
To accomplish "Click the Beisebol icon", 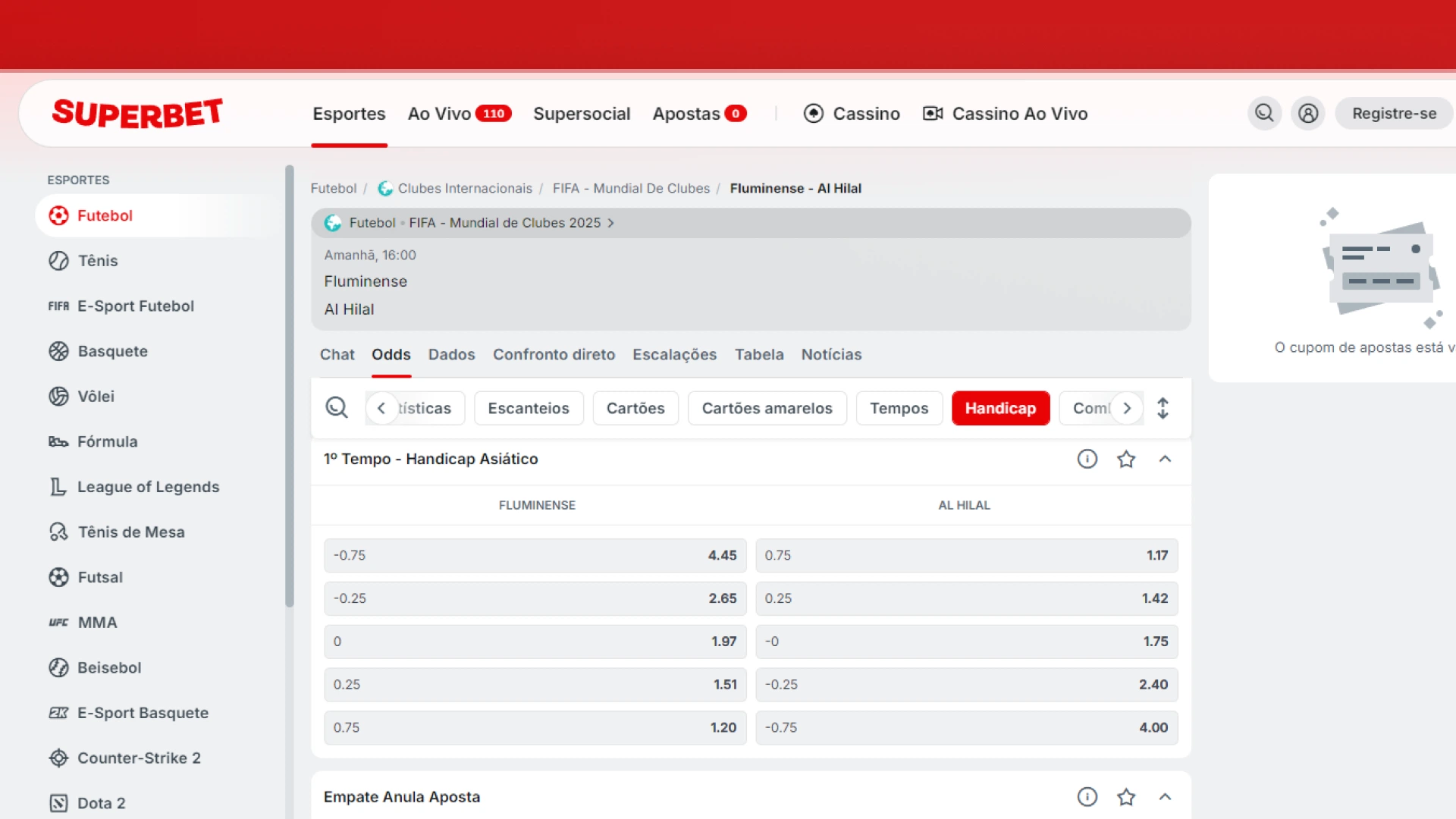I will [58, 667].
